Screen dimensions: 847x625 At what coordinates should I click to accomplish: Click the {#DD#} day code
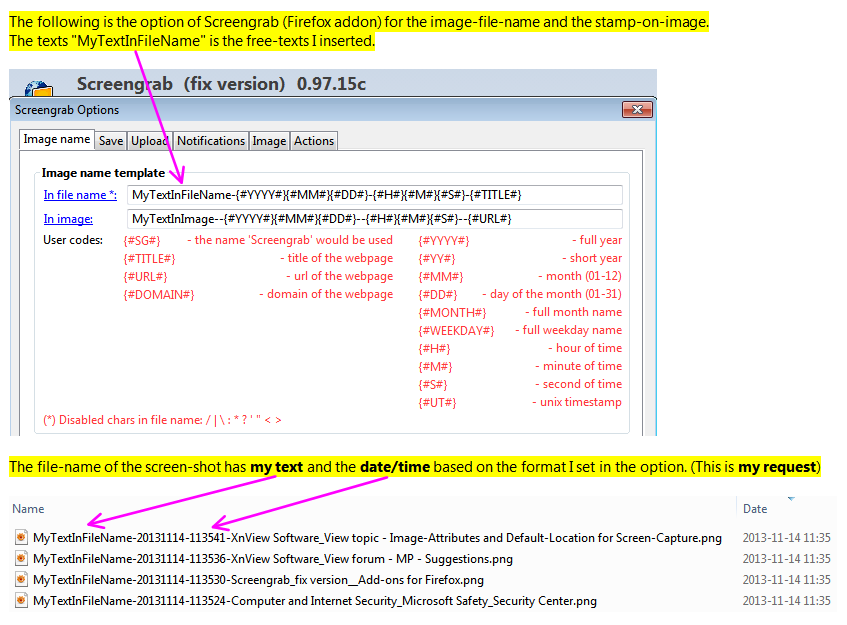(438, 295)
